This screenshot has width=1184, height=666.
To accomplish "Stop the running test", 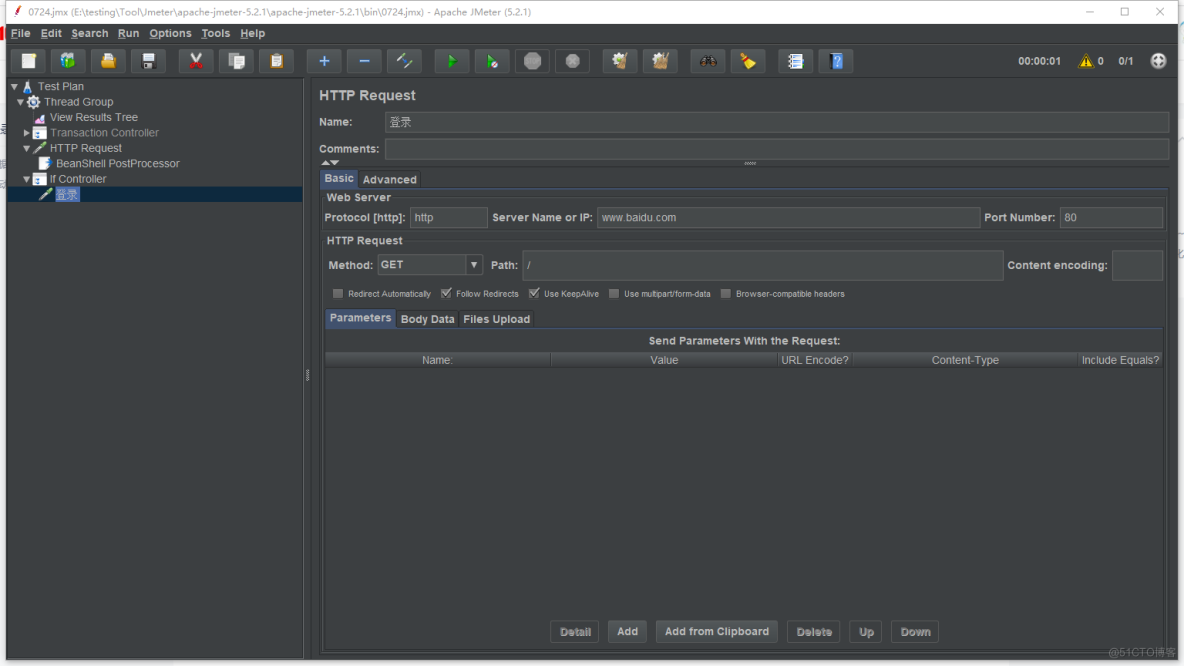I will pyautogui.click(x=532, y=61).
